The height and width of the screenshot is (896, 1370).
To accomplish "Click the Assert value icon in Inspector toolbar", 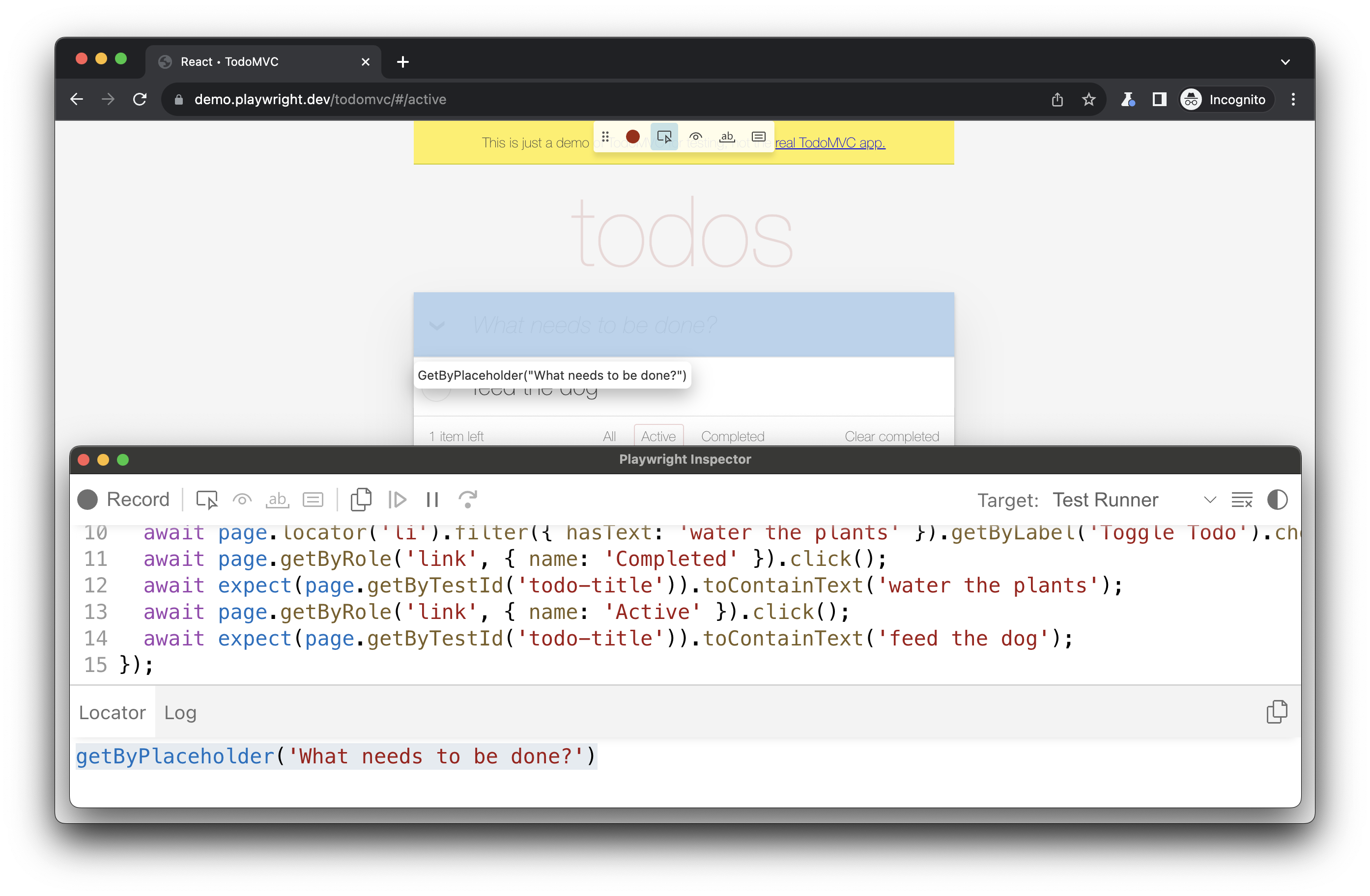I will click(x=313, y=500).
